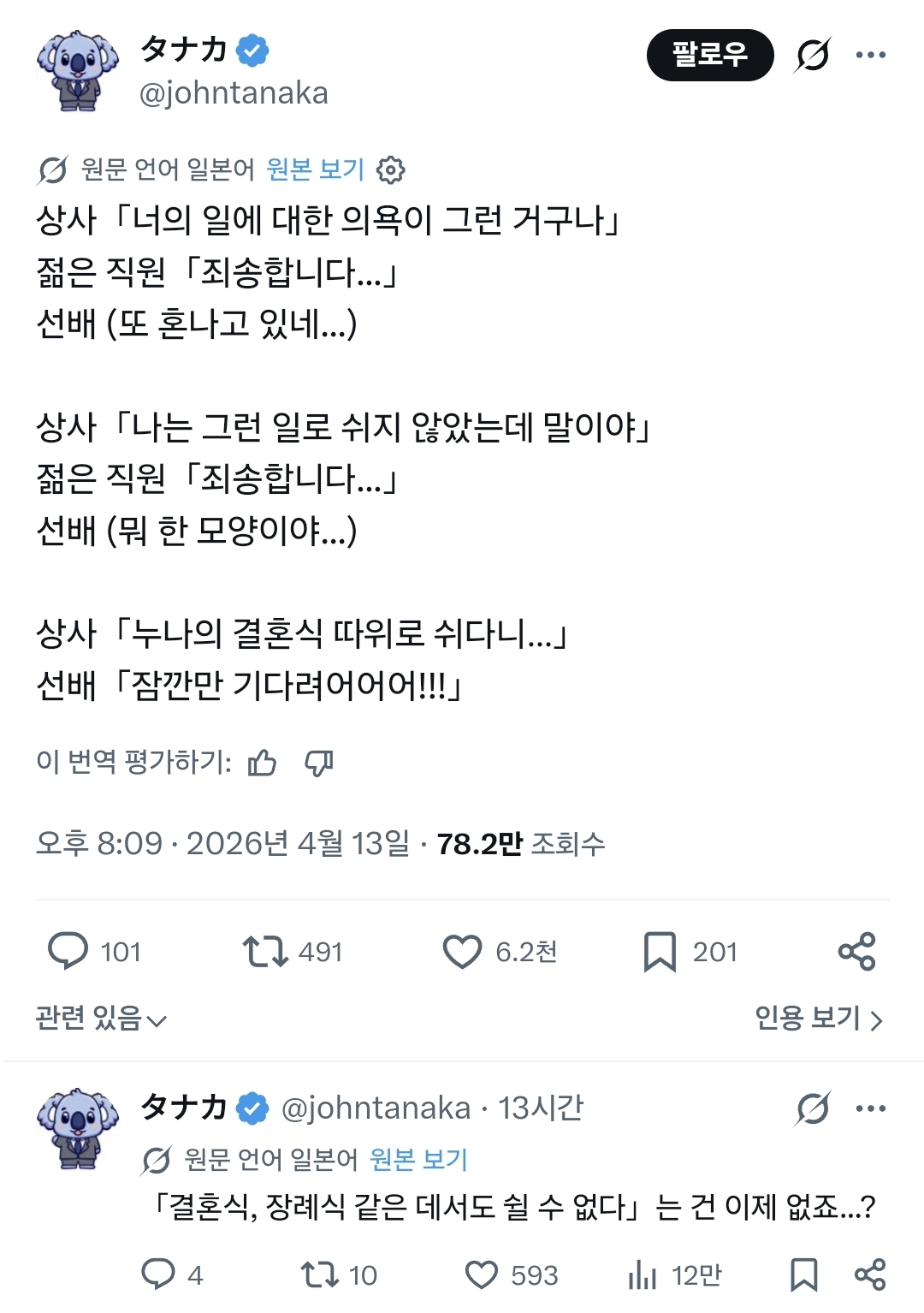924x1313 pixels.
Task: Bookmark the main tweet
Action: click(x=659, y=951)
